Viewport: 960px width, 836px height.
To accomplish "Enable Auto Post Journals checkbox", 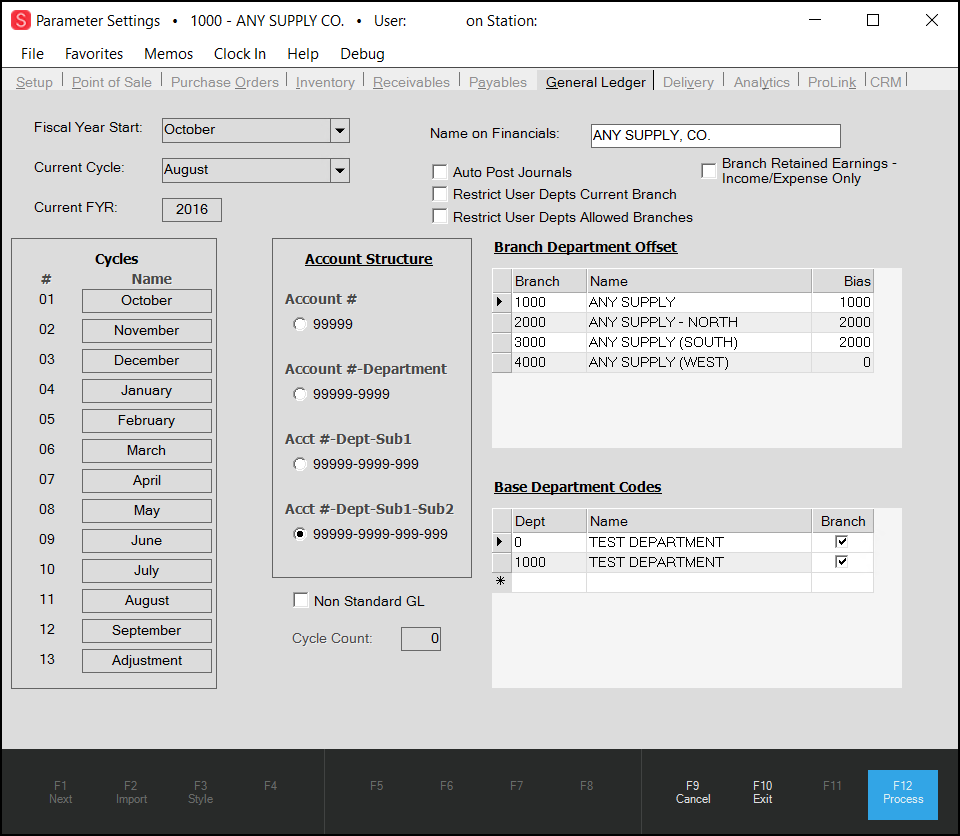I will 440,172.
